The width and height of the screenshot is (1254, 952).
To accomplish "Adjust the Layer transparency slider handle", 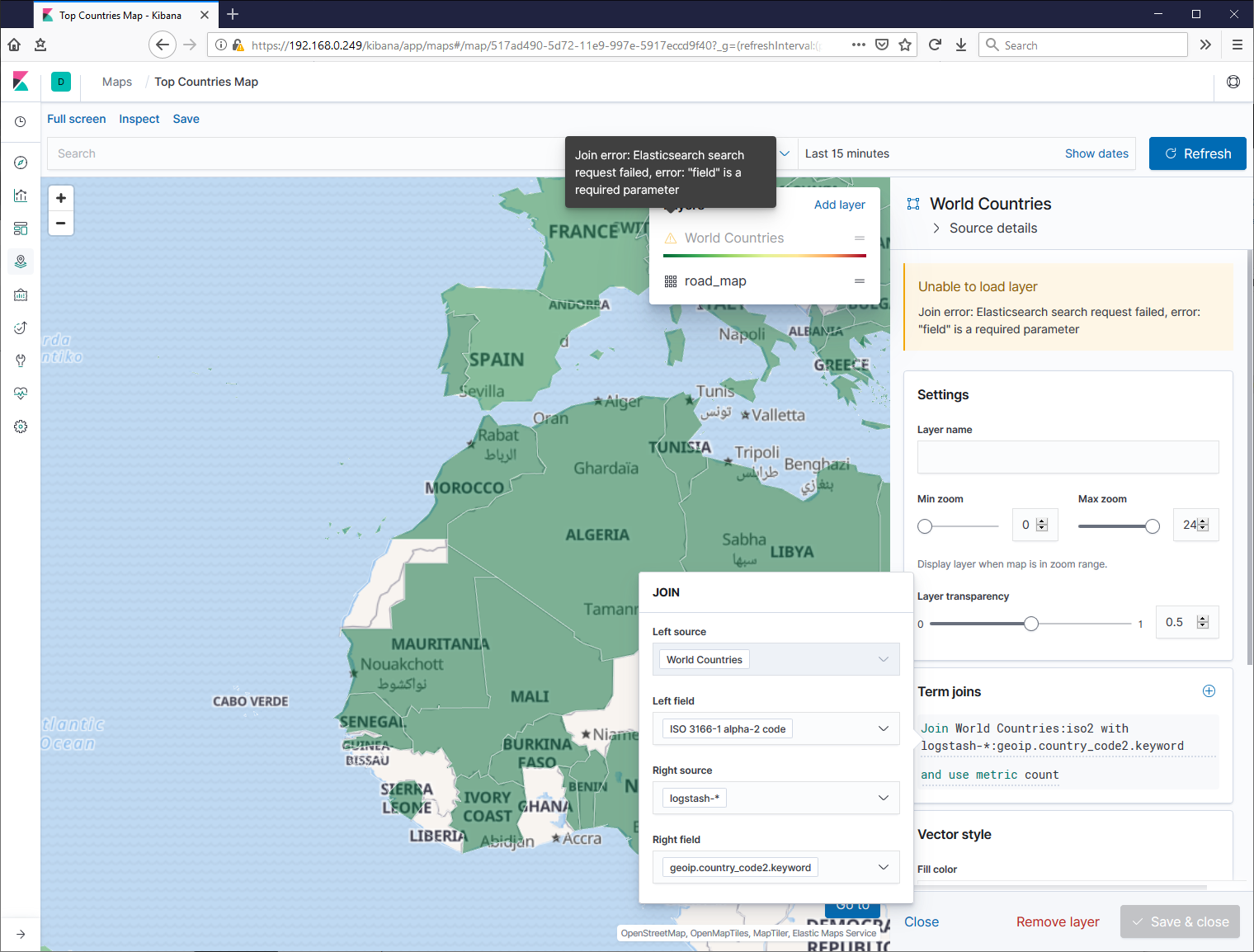I will (1031, 624).
